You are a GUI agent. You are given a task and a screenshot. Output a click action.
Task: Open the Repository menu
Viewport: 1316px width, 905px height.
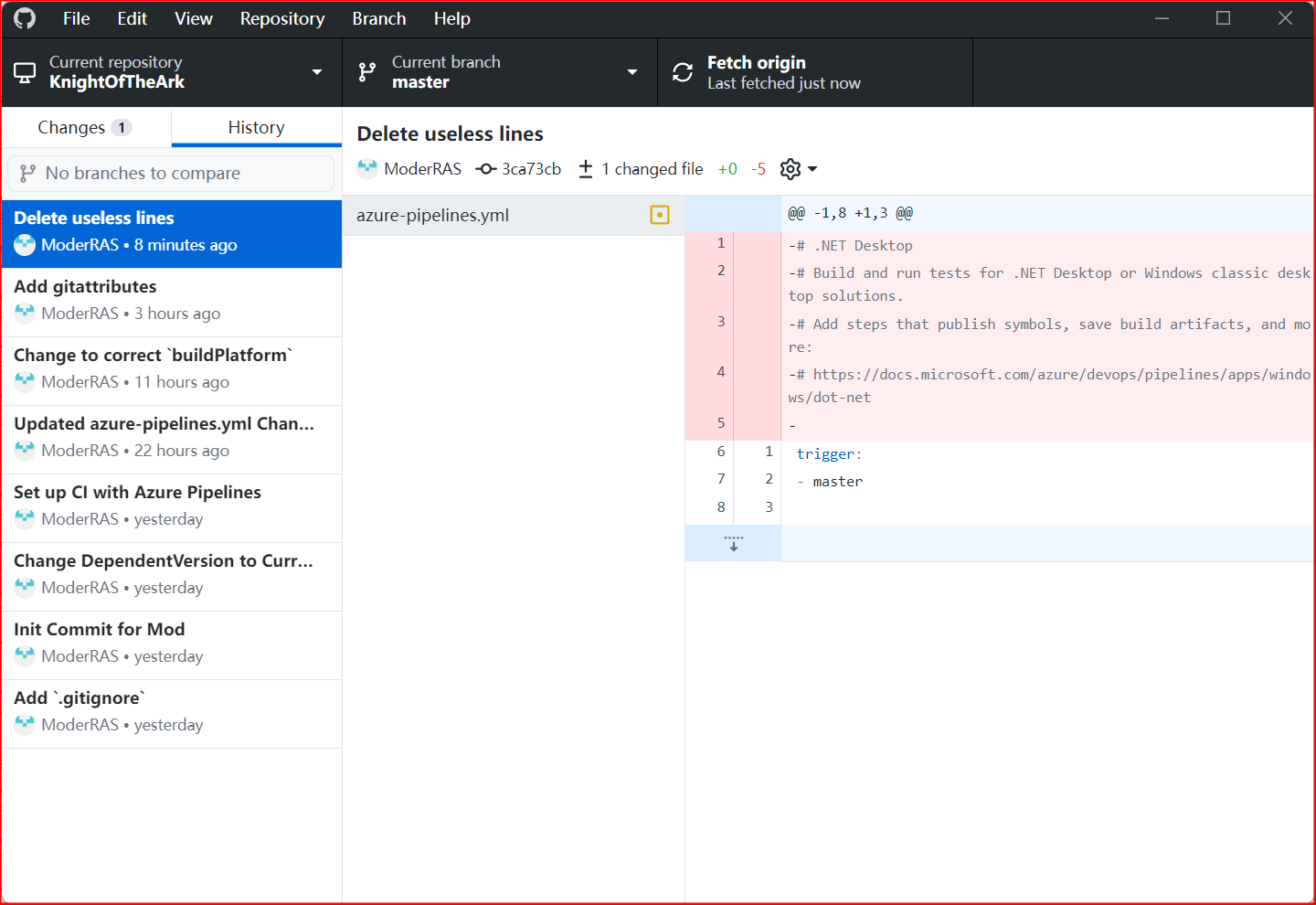pyautogui.click(x=281, y=18)
